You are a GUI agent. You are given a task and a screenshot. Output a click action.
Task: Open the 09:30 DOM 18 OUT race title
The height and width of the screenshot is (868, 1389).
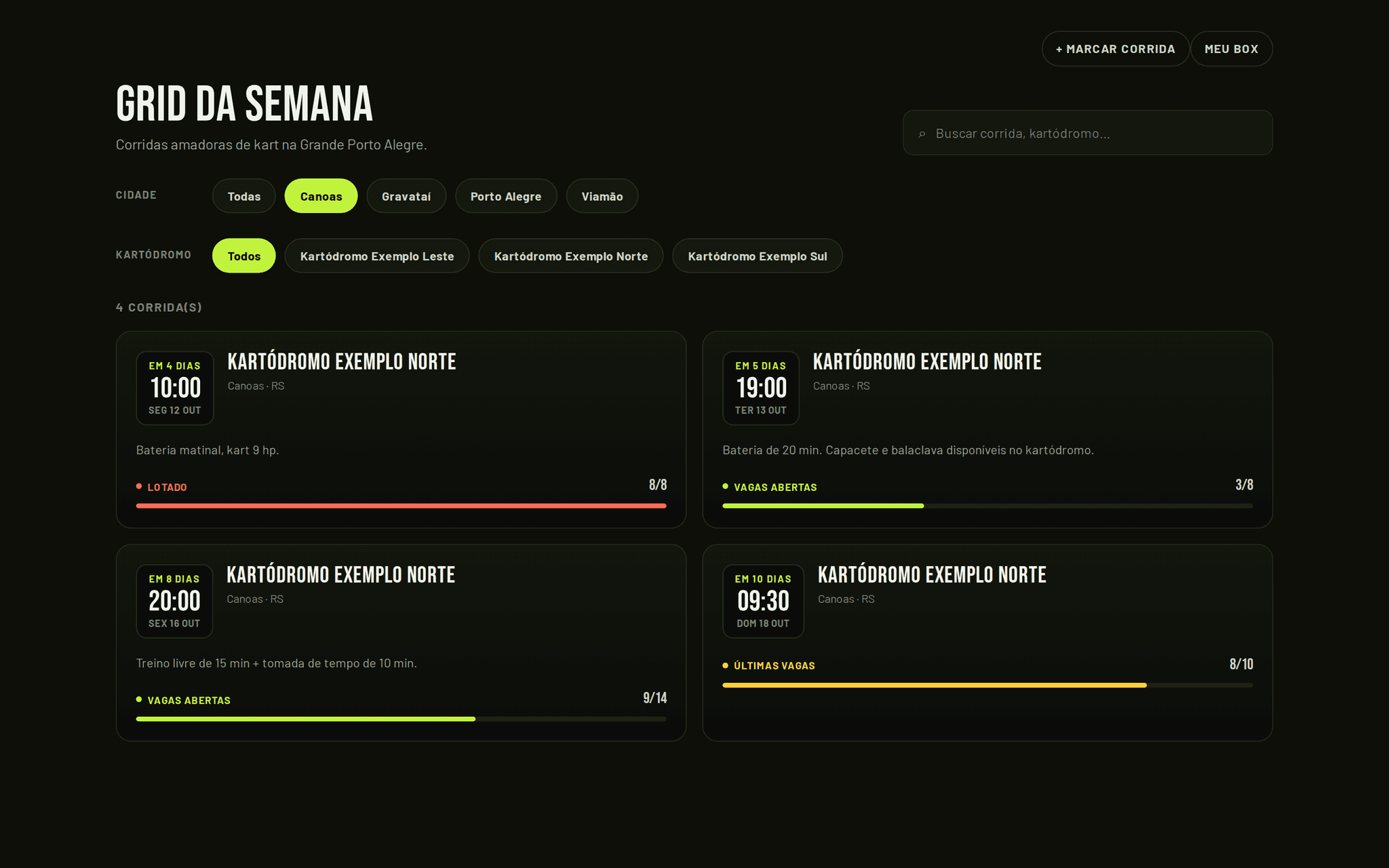932,575
